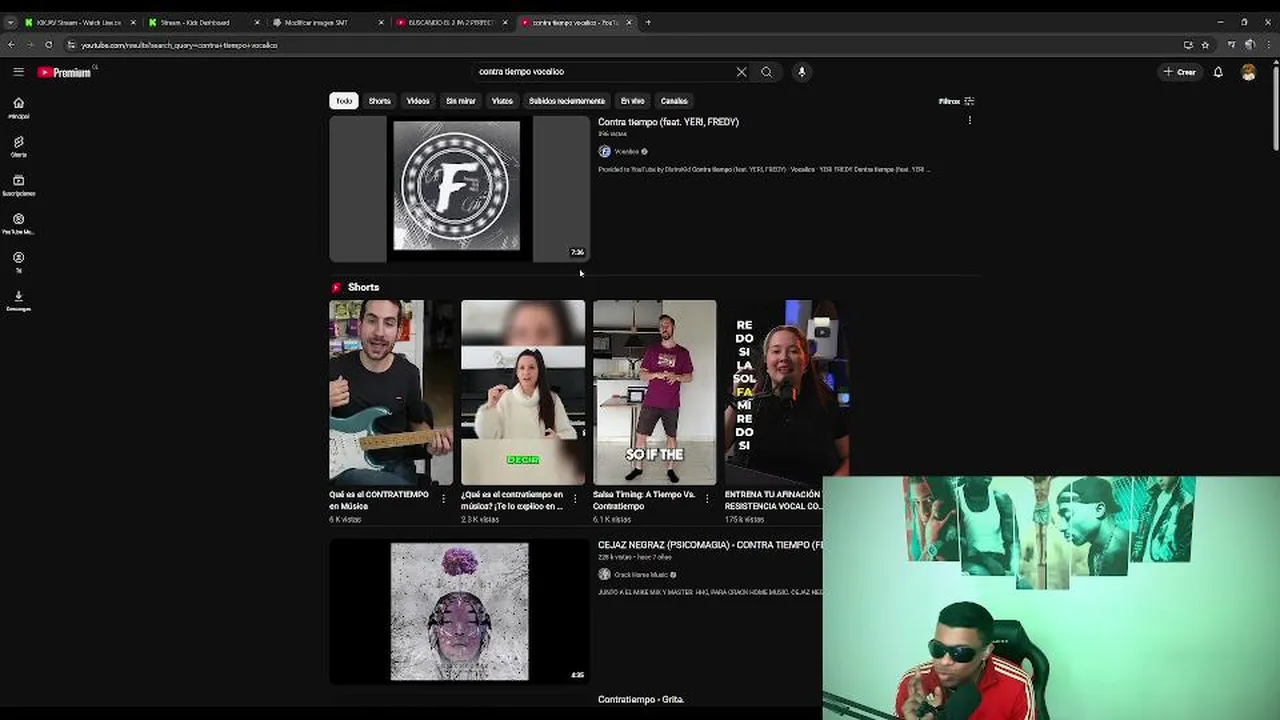Select the Vistos filter chip
1280x720 pixels.
click(502, 101)
